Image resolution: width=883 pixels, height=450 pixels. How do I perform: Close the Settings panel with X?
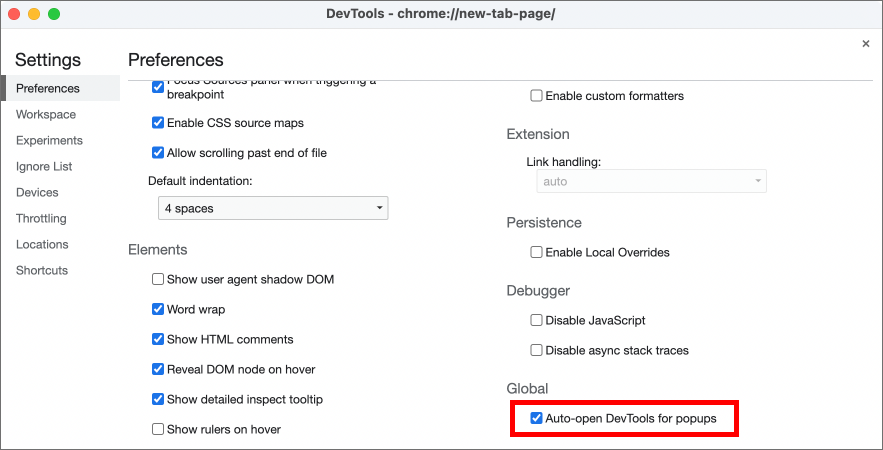click(x=866, y=44)
